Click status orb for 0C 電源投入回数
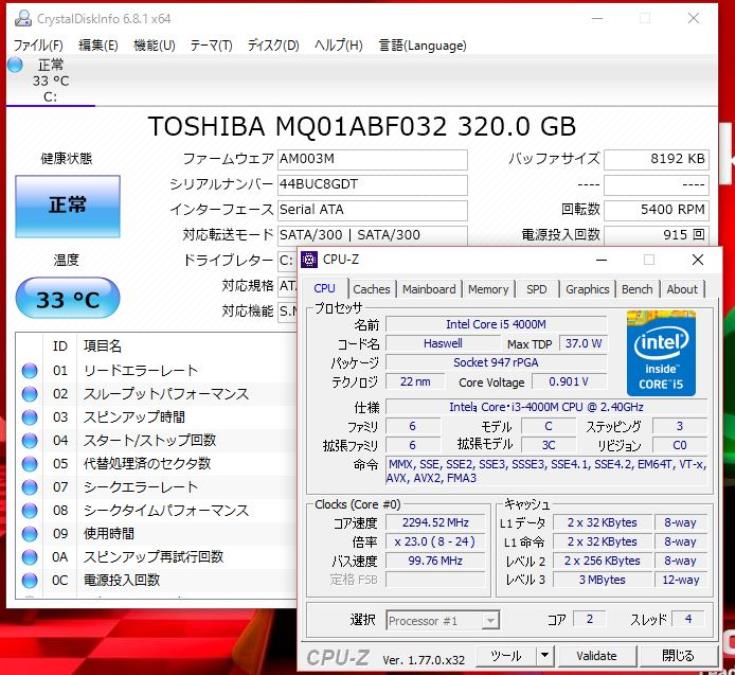 click(30, 580)
